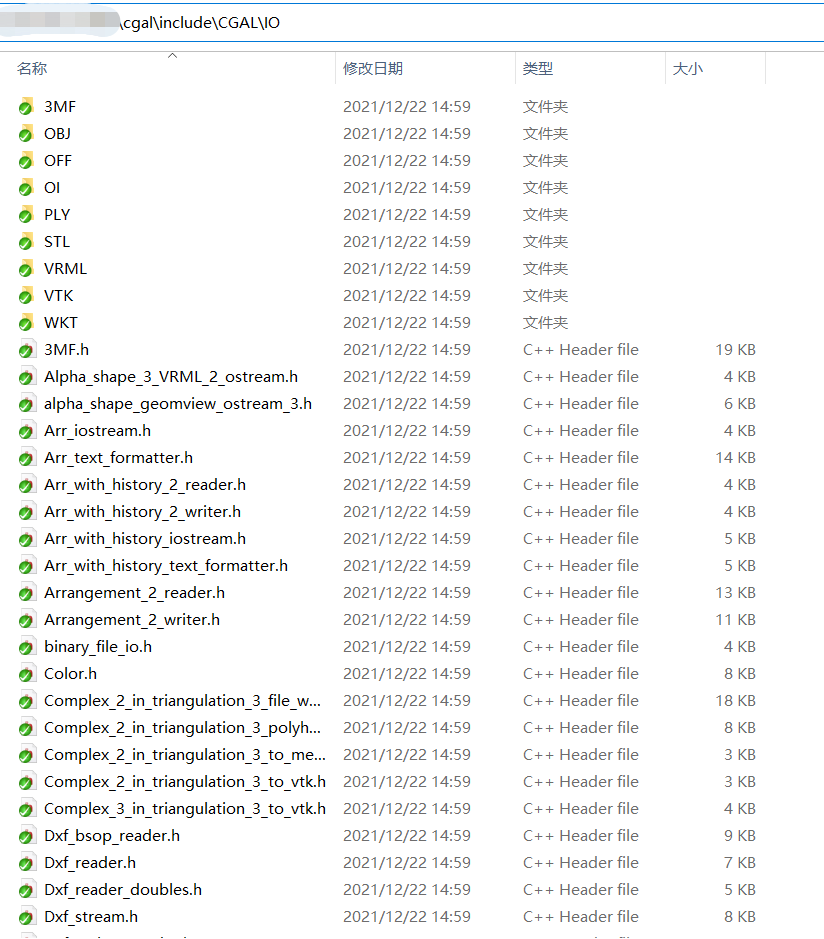The image size is (824, 939).
Task: Select the file alpha_shape_geomview_ostream_3.h
Action: 178,404
